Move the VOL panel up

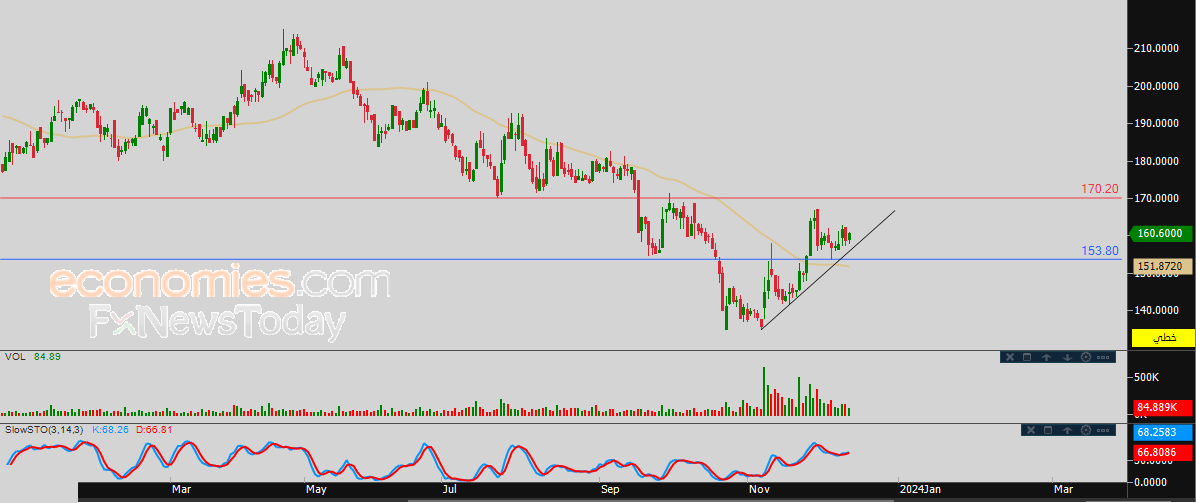1046,357
